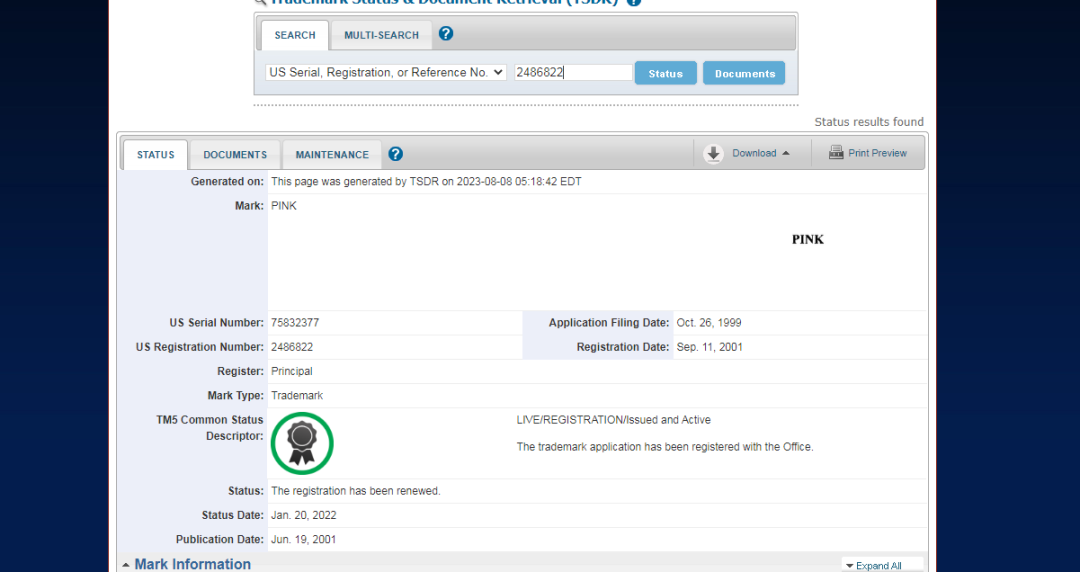This screenshot has width=1080, height=572.
Task: Click the Register value Principal
Action: [x=291, y=371]
